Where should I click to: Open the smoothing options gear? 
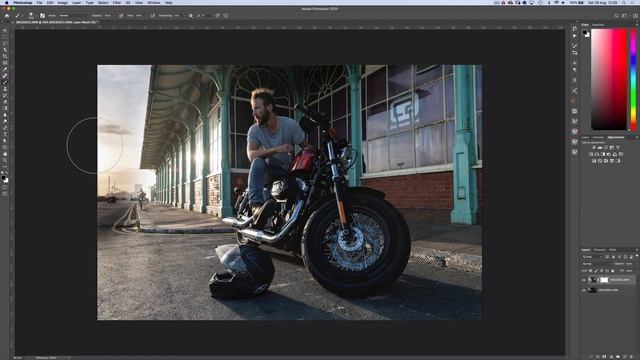(x=191, y=16)
